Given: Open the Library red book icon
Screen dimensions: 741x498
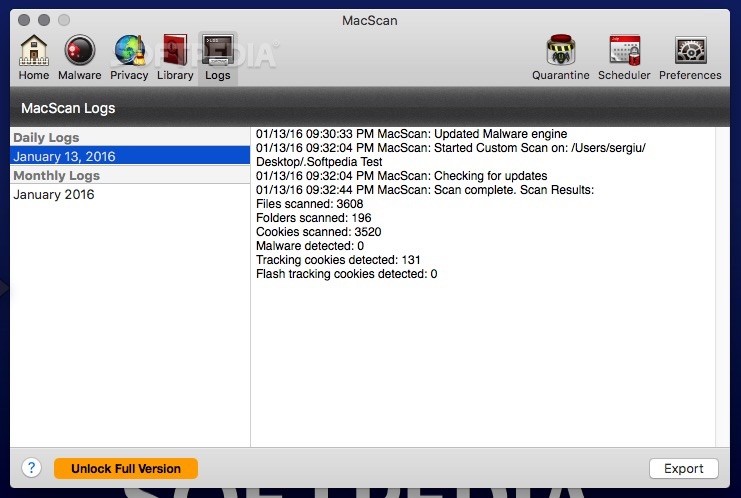Looking at the screenshot, I should [x=175, y=50].
